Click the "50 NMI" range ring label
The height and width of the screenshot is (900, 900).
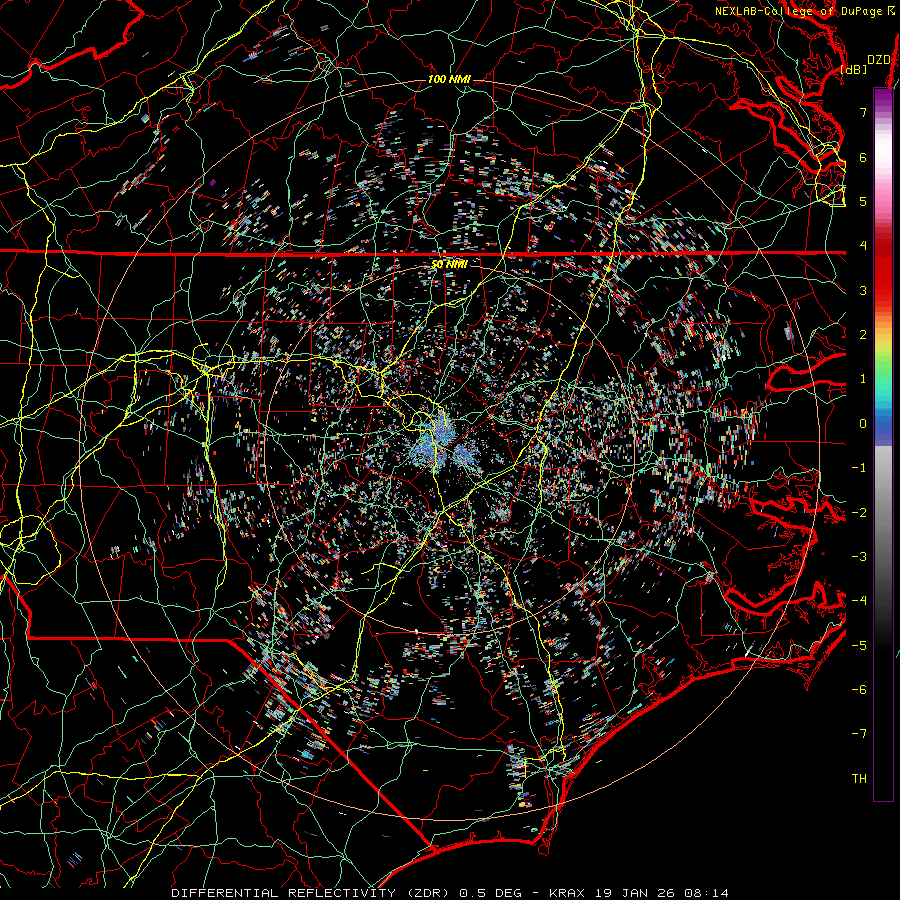pos(449,264)
